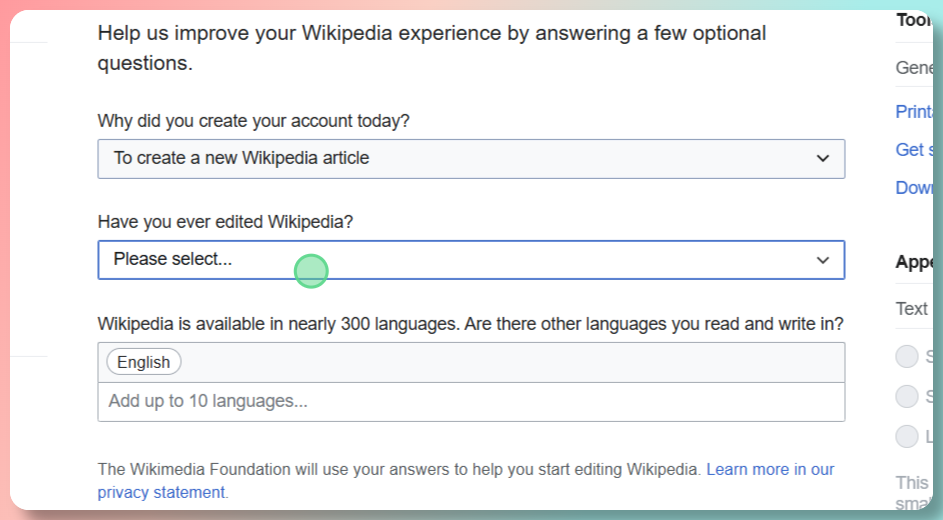Click the "Wikipedia is available in nearly 300 languages" label
The height and width of the screenshot is (520, 943).
click(x=470, y=324)
